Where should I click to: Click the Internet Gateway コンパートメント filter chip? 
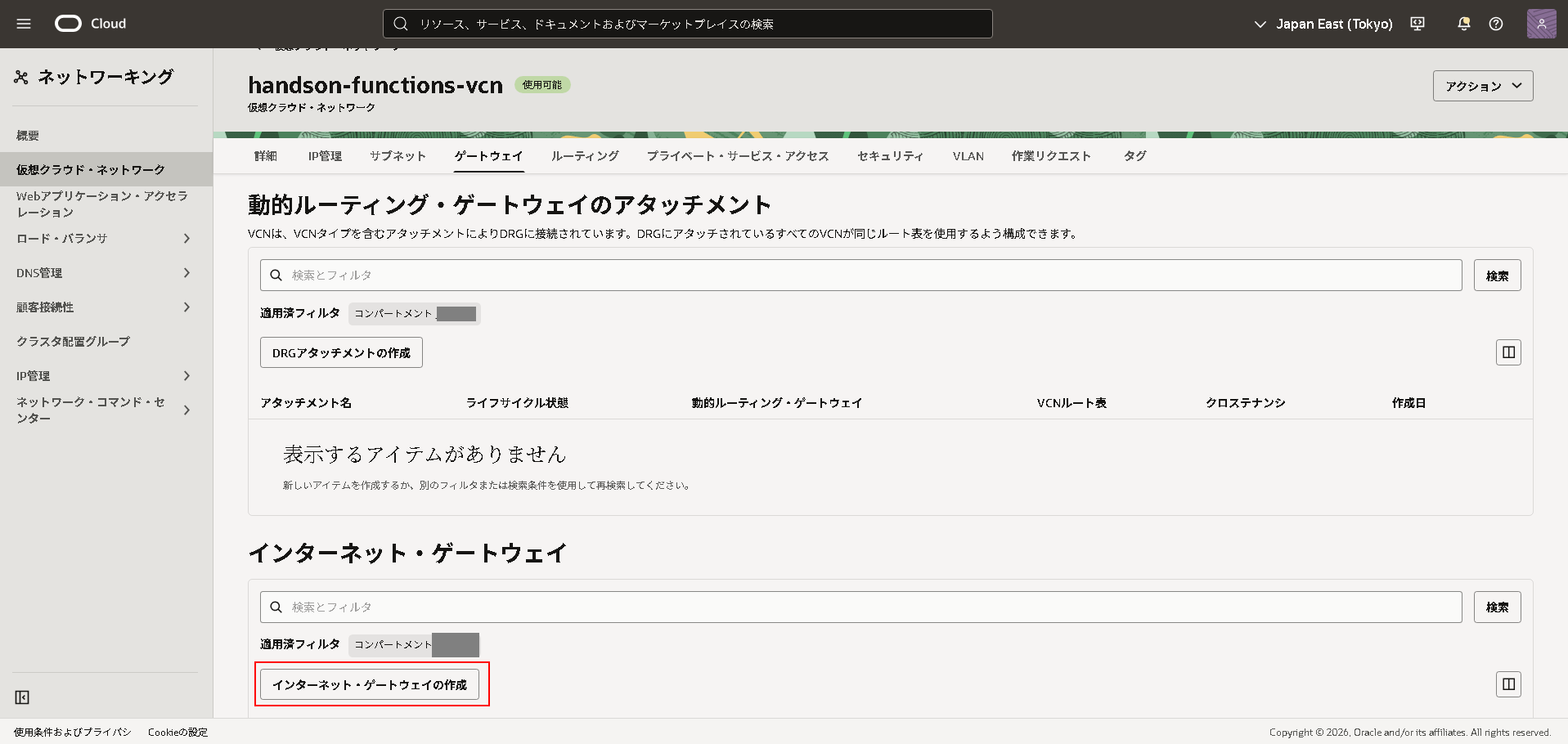pos(415,645)
